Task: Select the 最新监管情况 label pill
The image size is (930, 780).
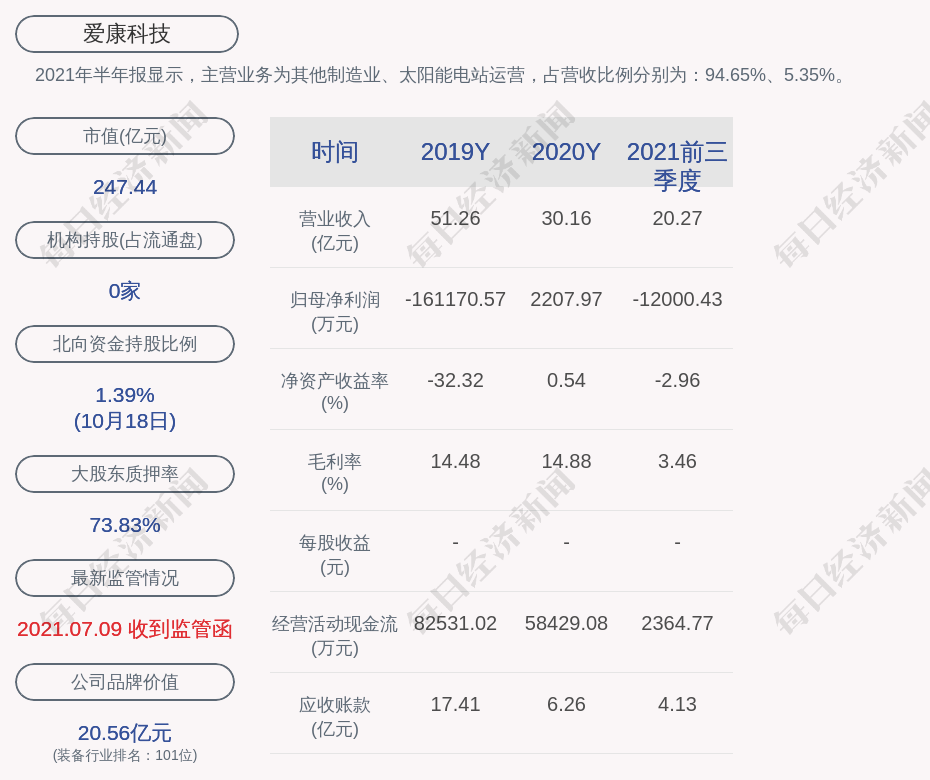Action: tap(125, 578)
